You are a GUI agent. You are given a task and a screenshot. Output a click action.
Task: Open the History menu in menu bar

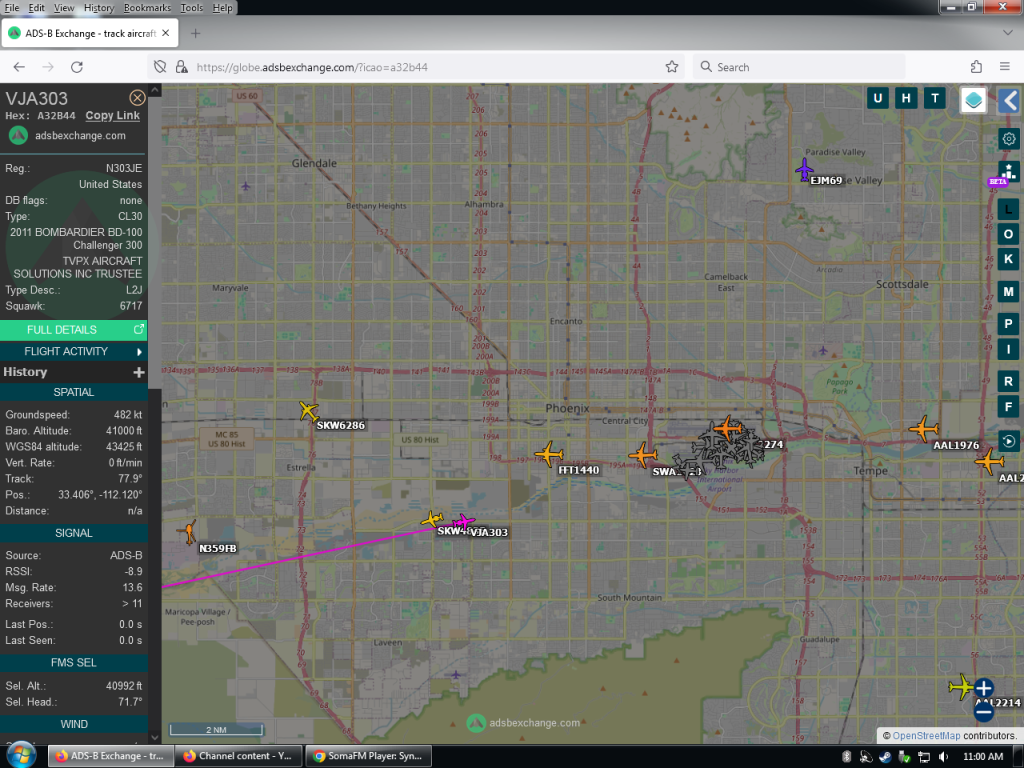99,8
